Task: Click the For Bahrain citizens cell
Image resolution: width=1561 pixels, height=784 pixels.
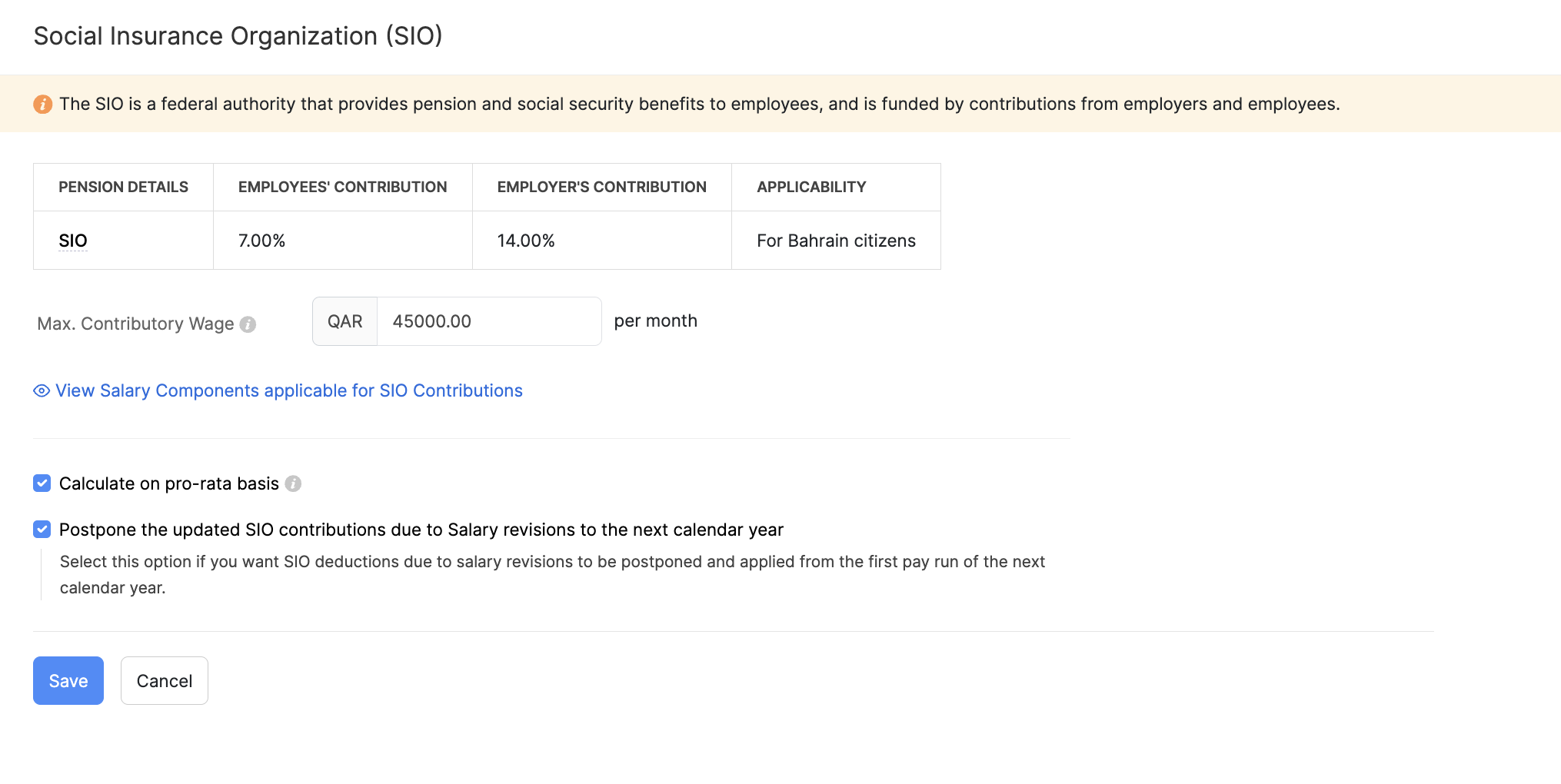Action: pos(836,241)
